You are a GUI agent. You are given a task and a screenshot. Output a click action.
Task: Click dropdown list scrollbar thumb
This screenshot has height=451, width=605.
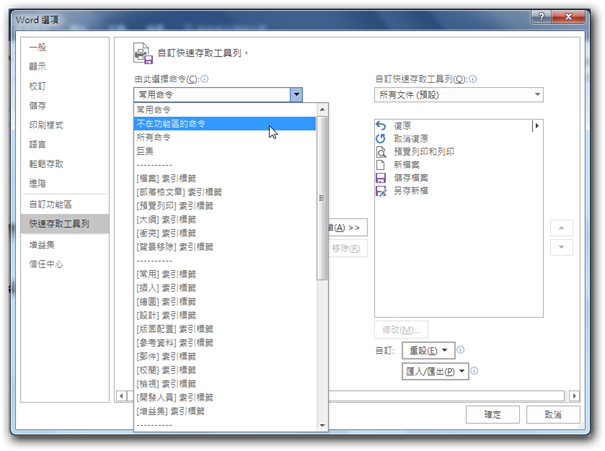click(322, 198)
